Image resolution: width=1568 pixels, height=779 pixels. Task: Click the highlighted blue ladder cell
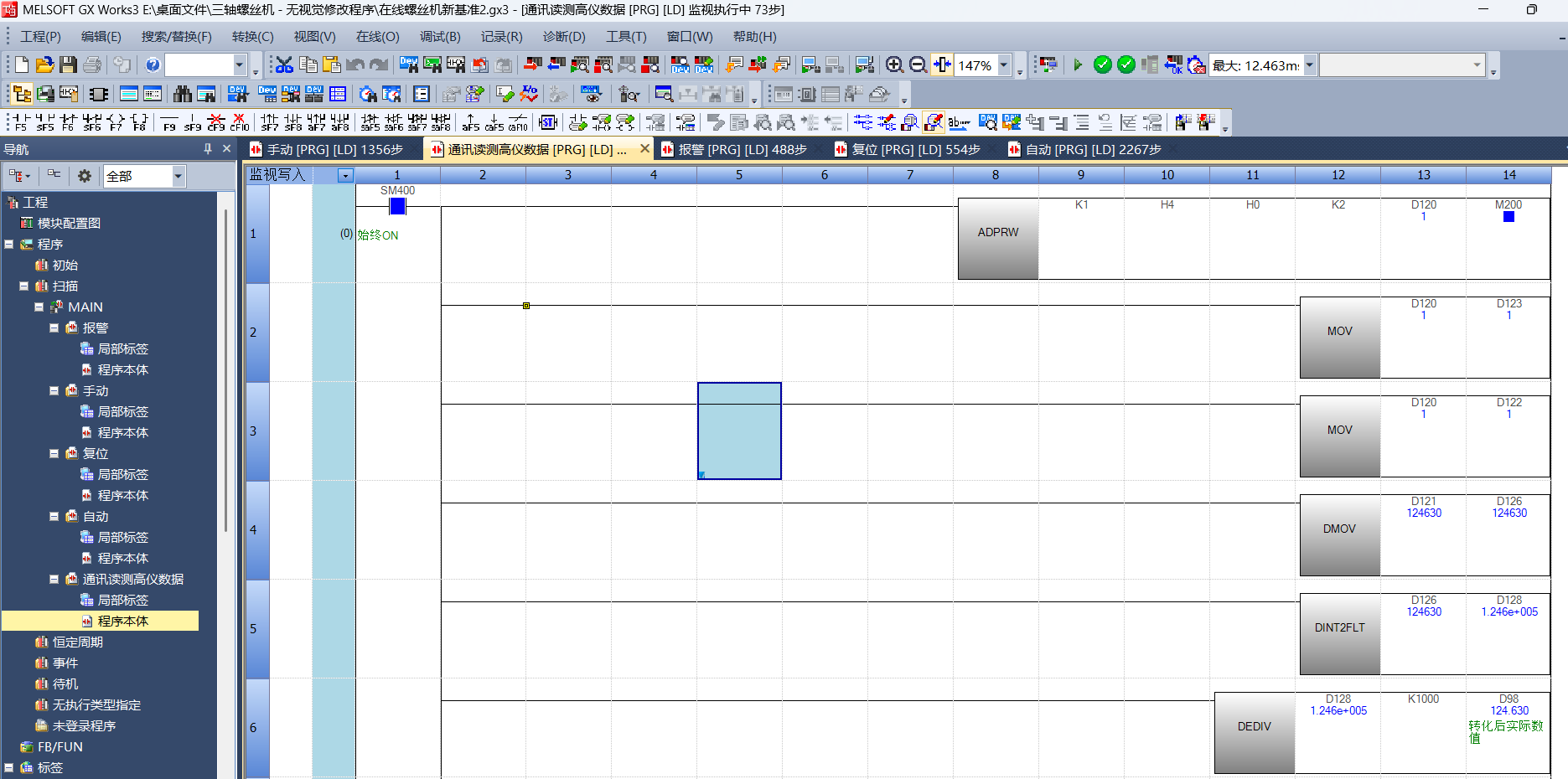pyautogui.click(x=739, y=431)
